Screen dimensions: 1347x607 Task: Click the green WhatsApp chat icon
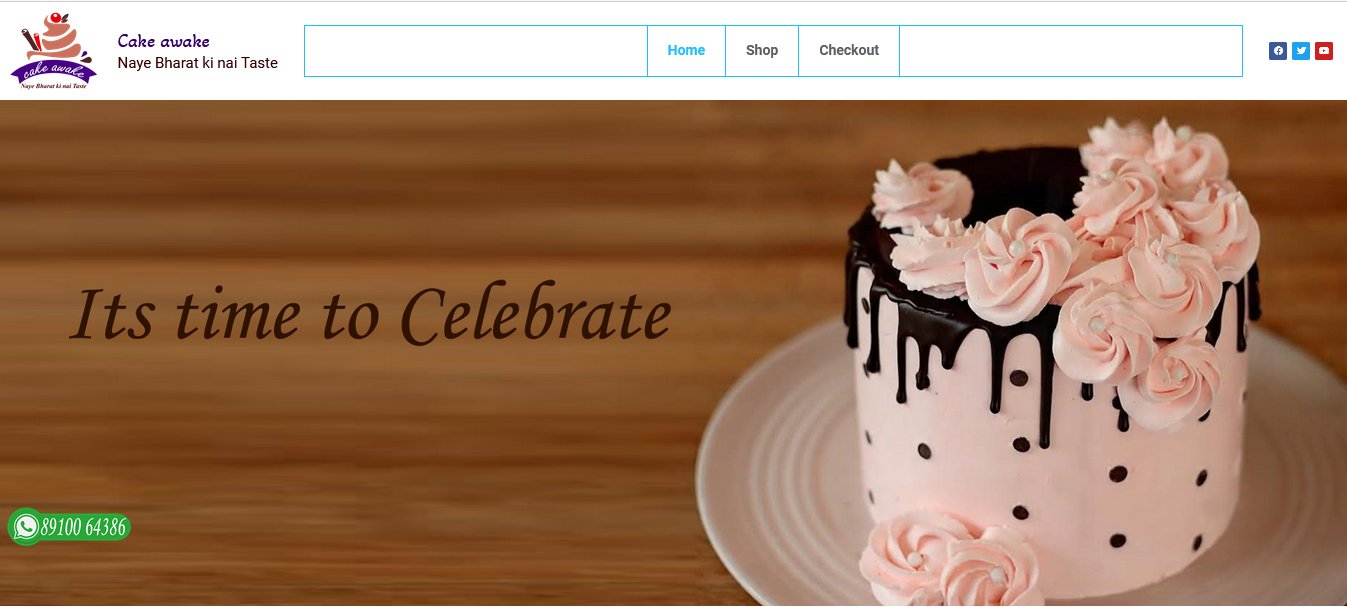click(x=25, y=526)
